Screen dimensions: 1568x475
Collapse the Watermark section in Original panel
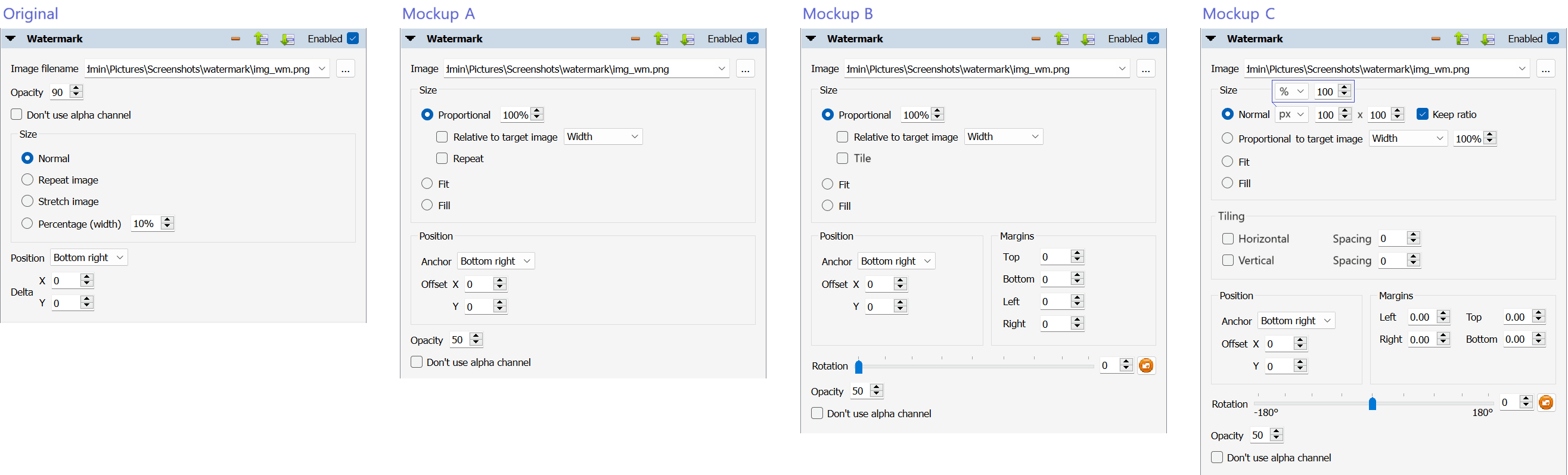11,39
